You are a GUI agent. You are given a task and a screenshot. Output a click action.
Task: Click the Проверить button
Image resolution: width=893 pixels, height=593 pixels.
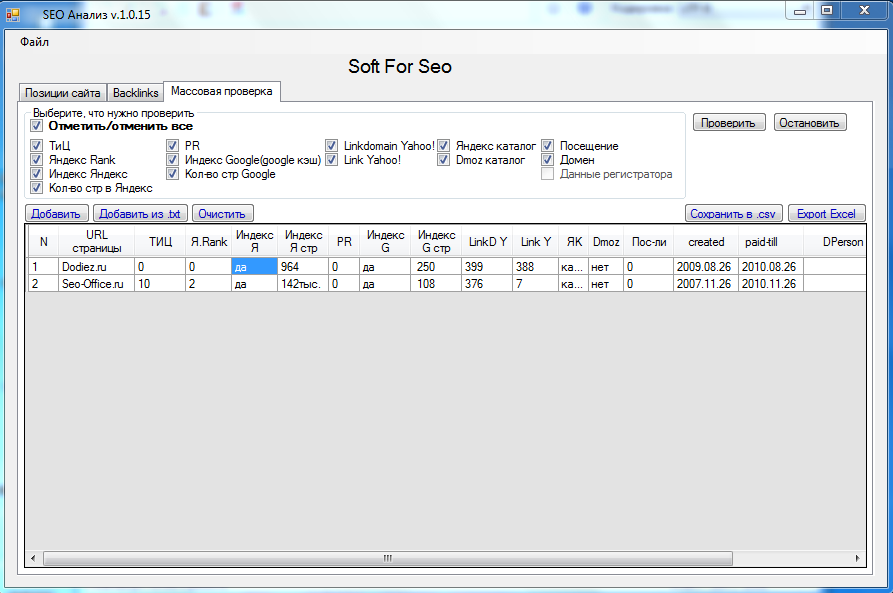pos(729,122)
